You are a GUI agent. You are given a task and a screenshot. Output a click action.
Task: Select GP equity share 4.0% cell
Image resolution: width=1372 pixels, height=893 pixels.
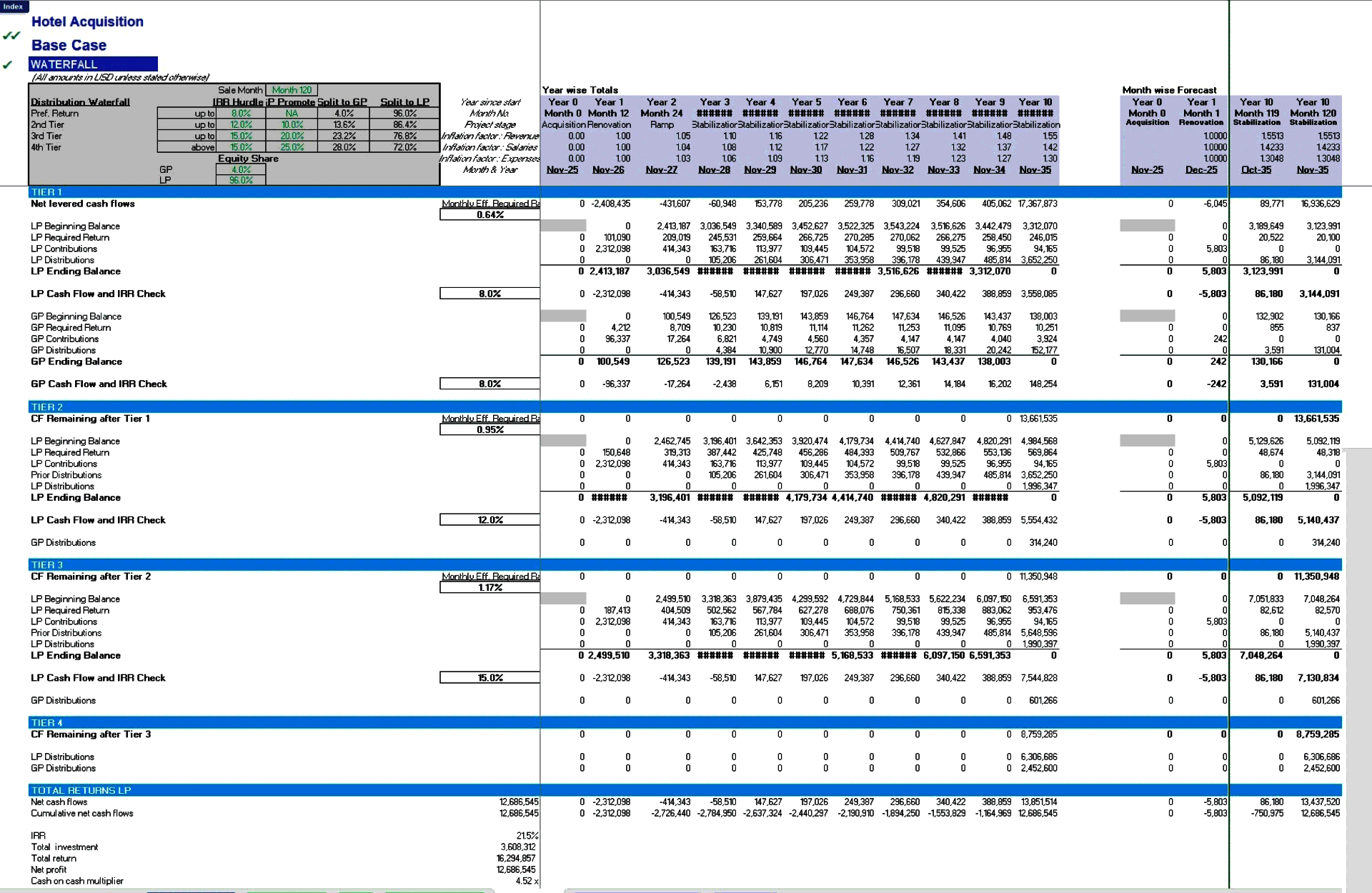[241, 169]
